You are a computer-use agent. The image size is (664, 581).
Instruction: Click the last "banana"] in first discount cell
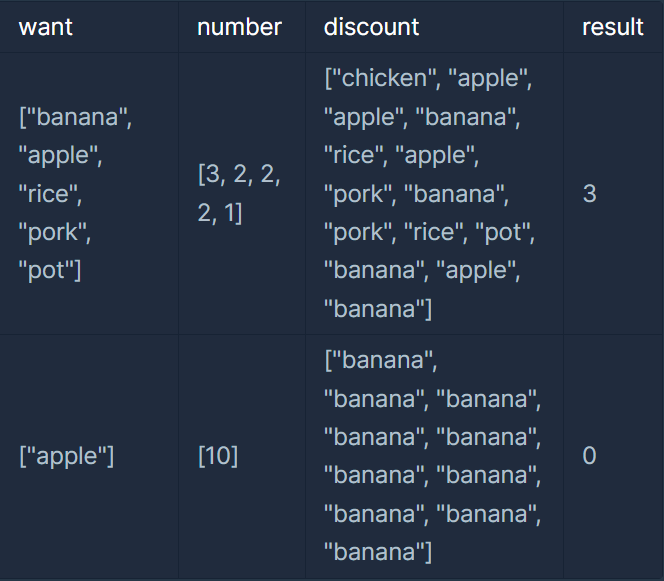378,309
